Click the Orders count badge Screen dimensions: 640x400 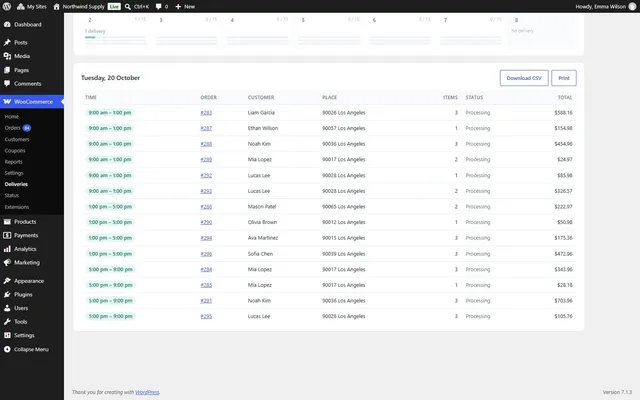[27, 128]
